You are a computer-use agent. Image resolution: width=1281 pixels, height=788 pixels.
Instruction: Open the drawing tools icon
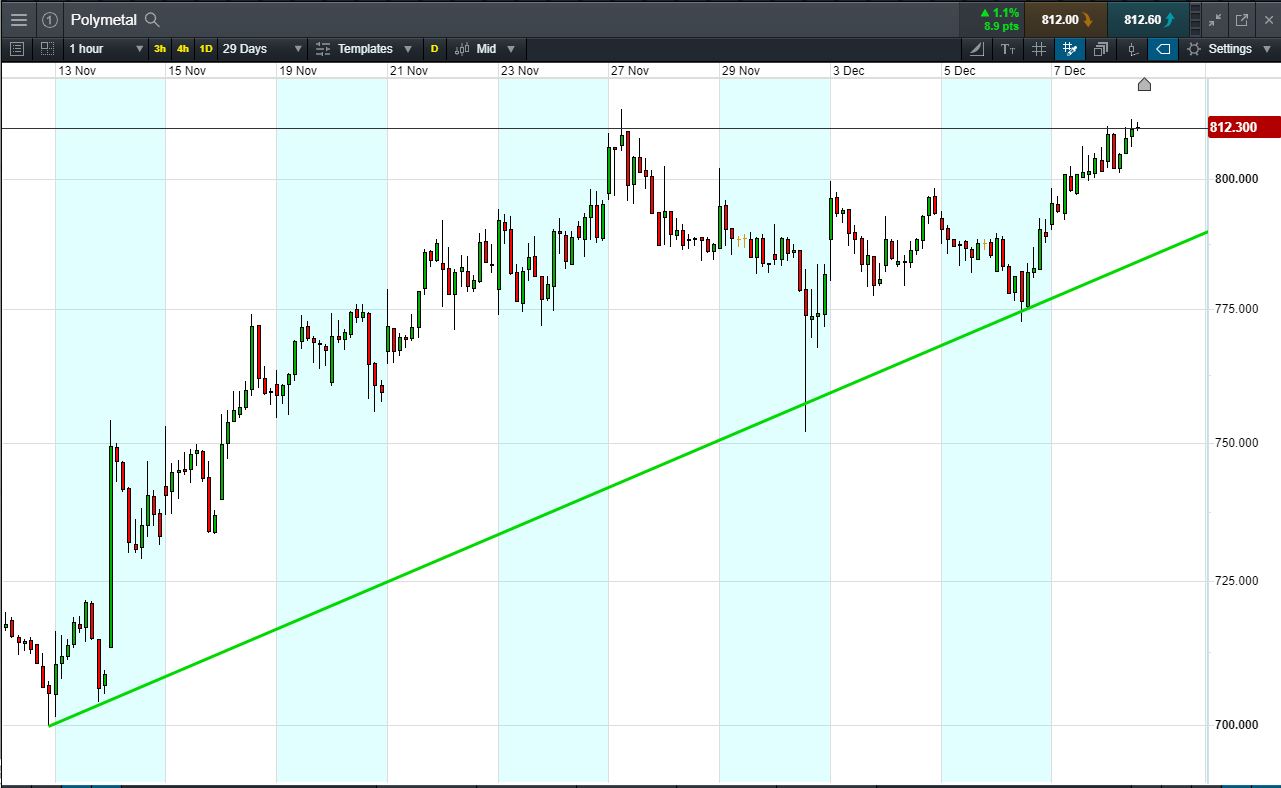[977, 49]
